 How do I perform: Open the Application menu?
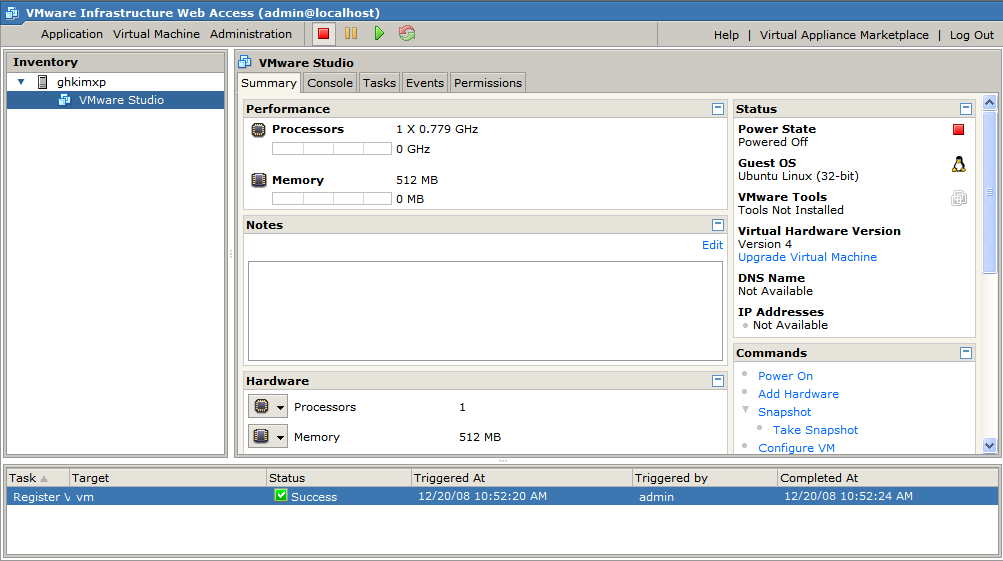click(x=72, y=34)
